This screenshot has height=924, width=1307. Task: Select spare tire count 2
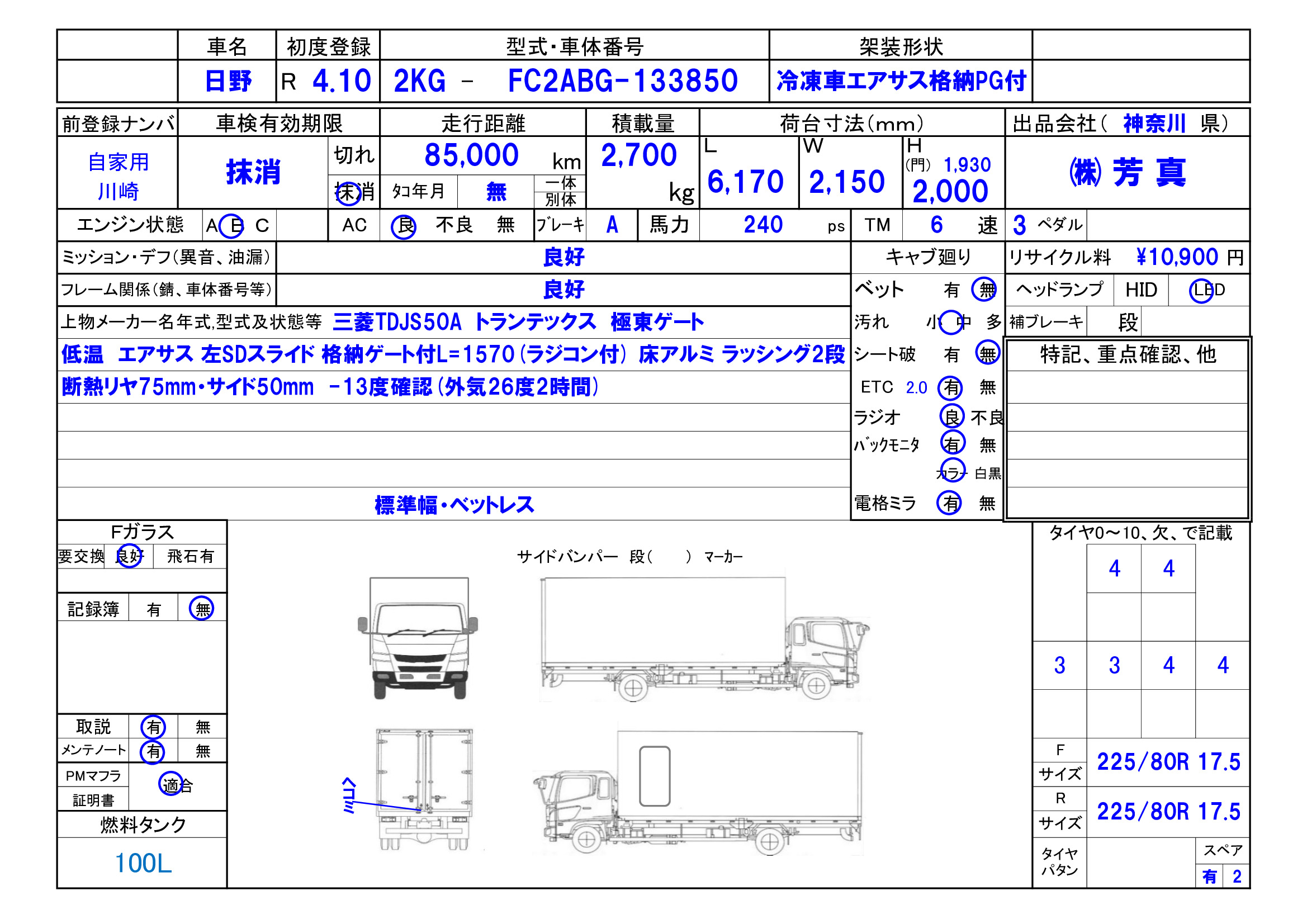click(x=1237, y=876)
